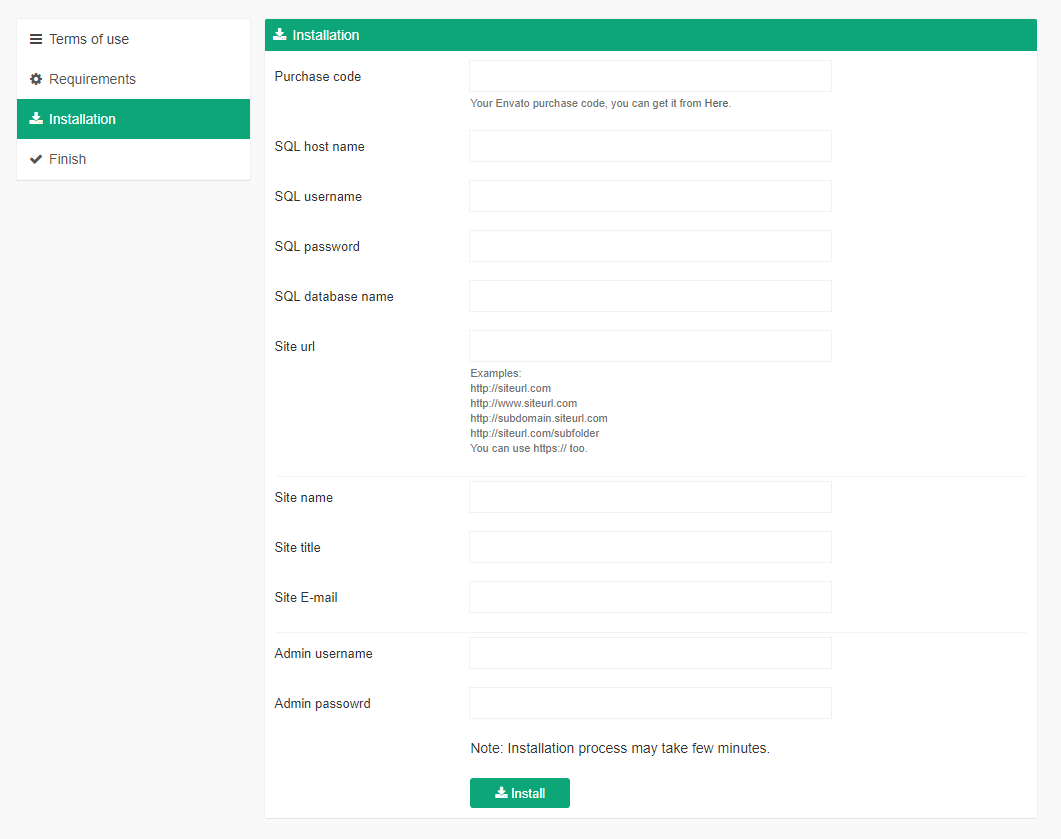
Task: Click the 'You can use https:// too.' text
Action: 528,449
